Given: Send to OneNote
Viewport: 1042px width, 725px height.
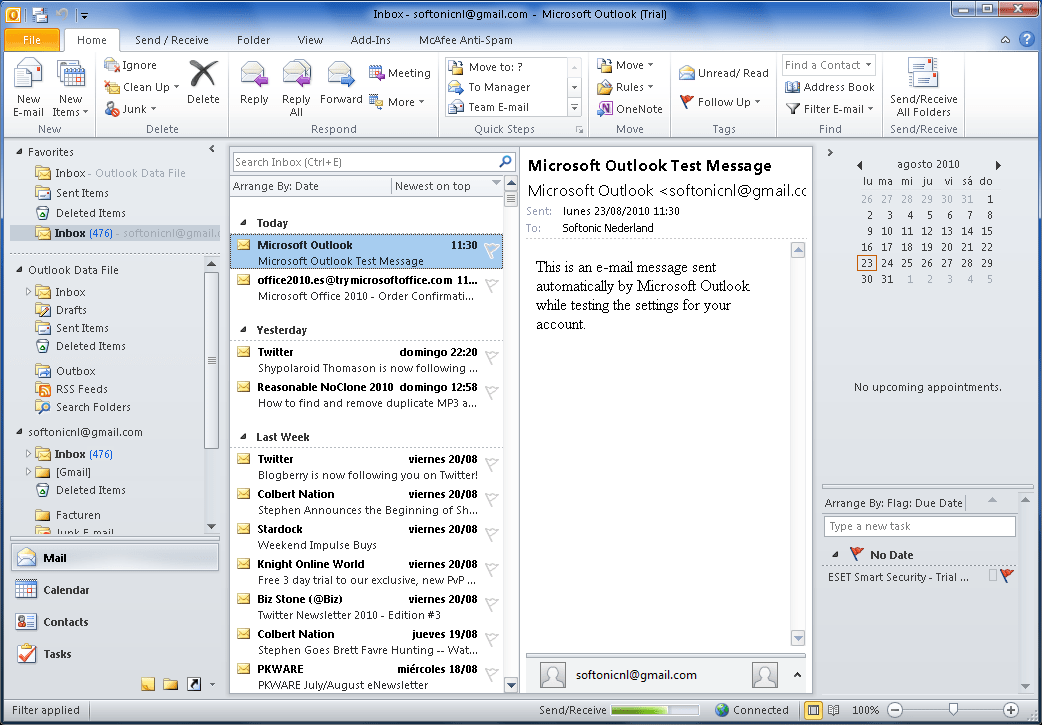Looking at the screenshot, I should [x=629, y=109].
